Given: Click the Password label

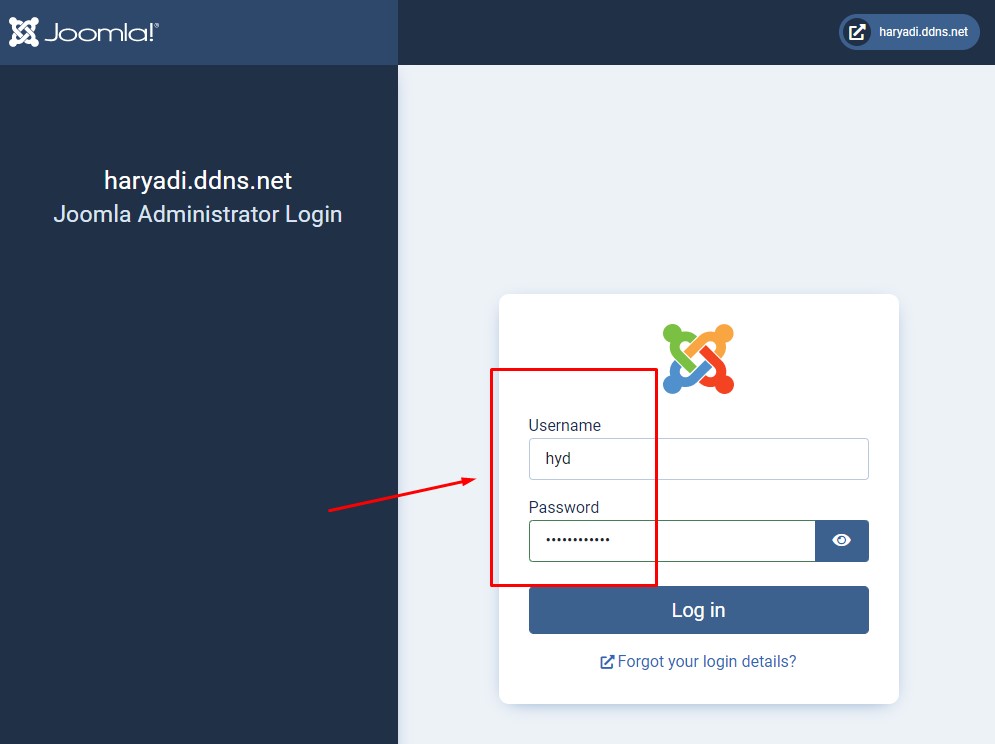Looking at the screenshot, I should pos(563,507).
